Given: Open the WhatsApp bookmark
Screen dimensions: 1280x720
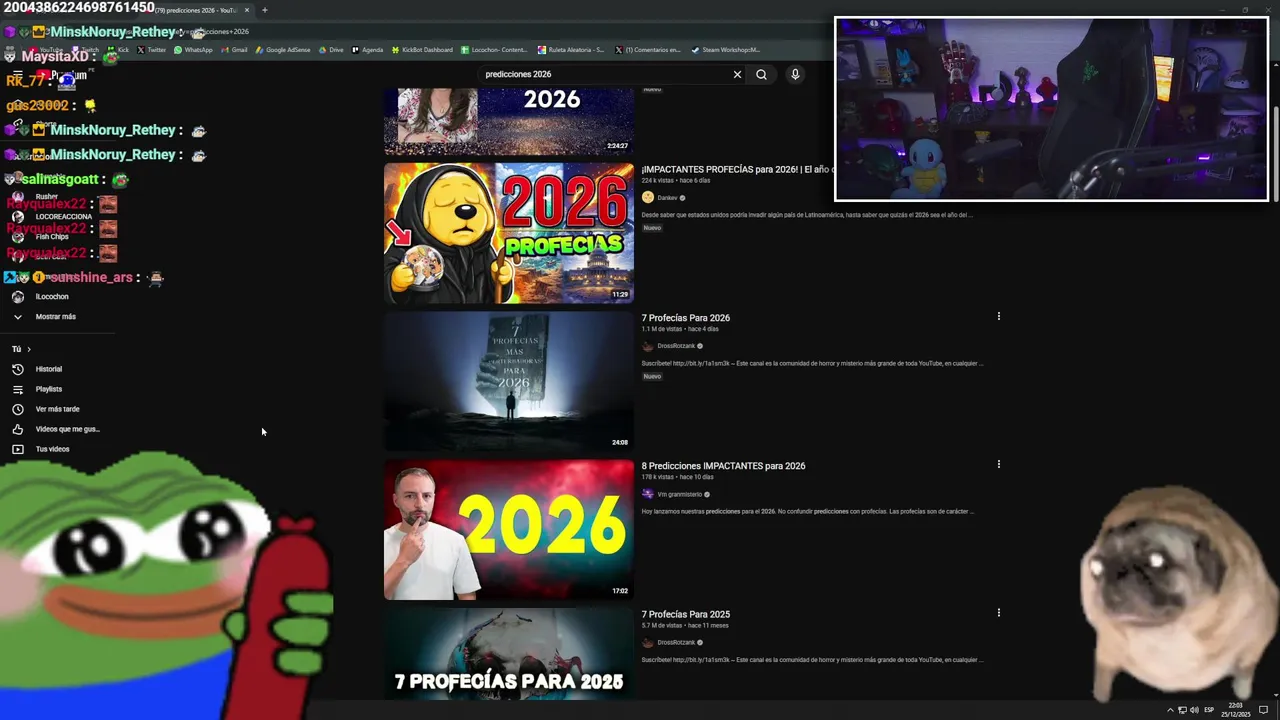Looking at the screenshot, I should [193, 49].
